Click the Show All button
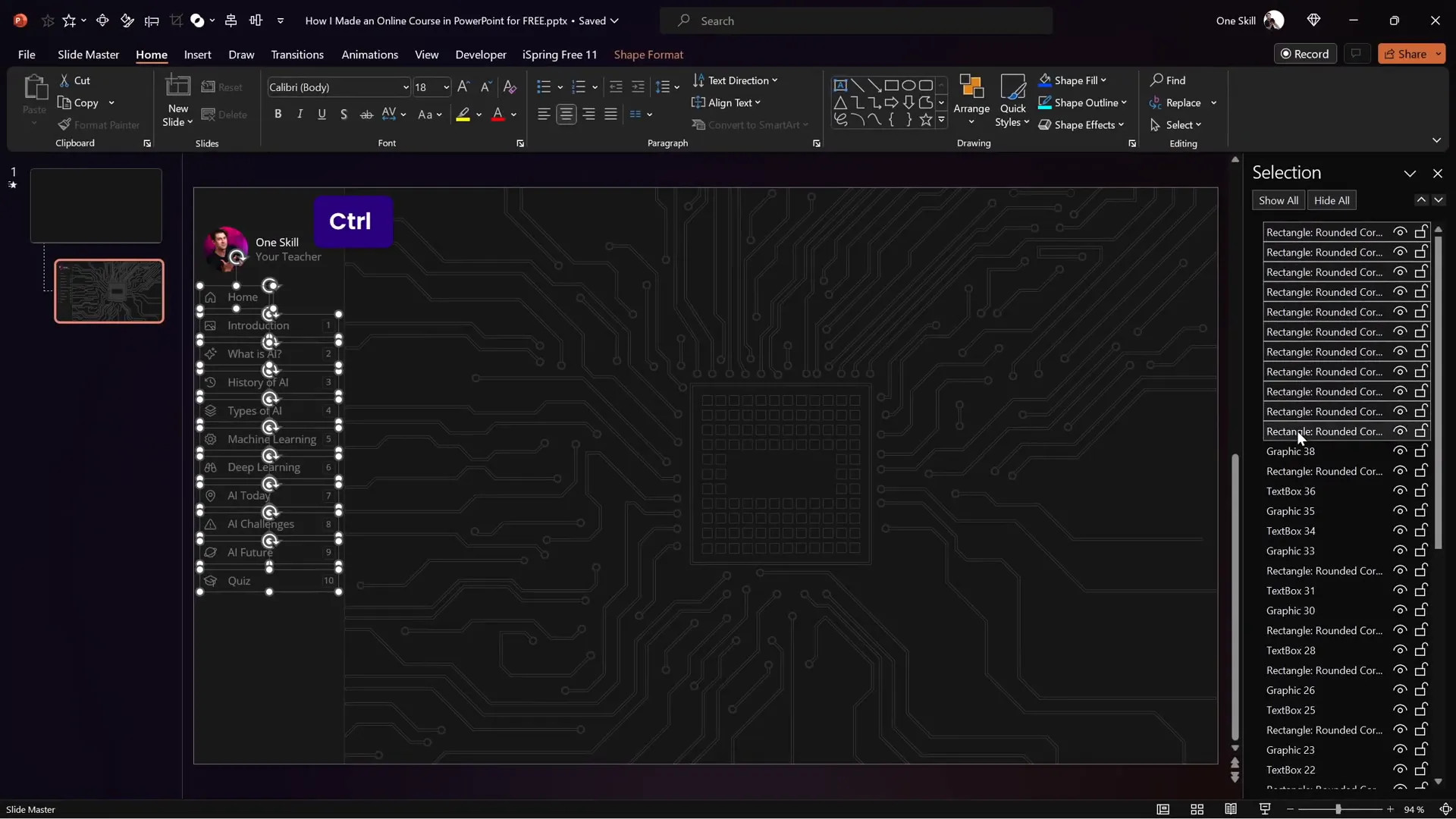 coord(1278,199)
